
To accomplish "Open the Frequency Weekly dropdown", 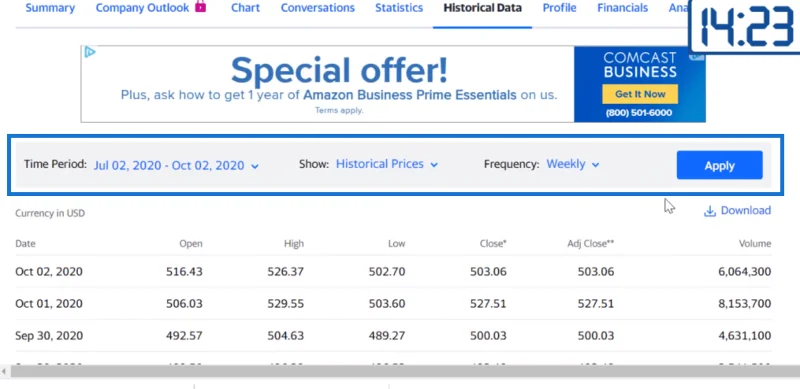I will point(572,164).
